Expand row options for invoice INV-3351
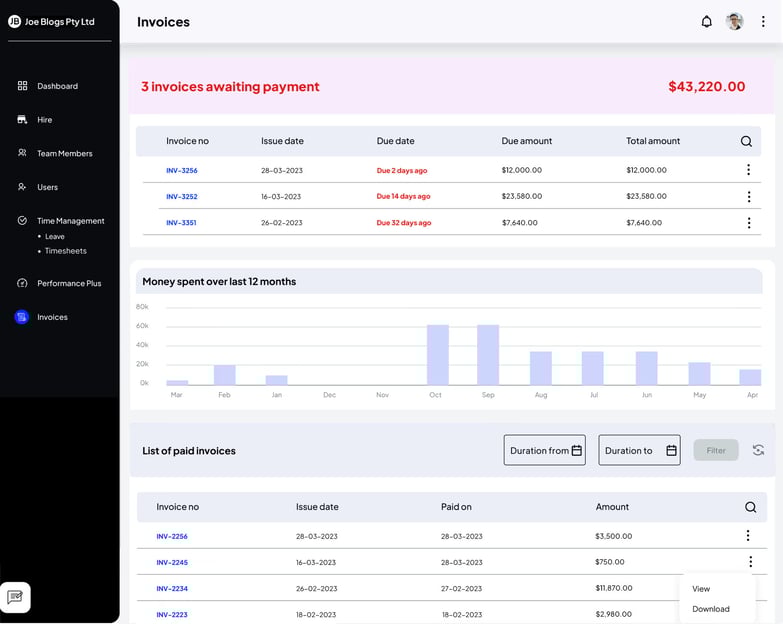Screen dimensions: 783x624 (748, 223)
